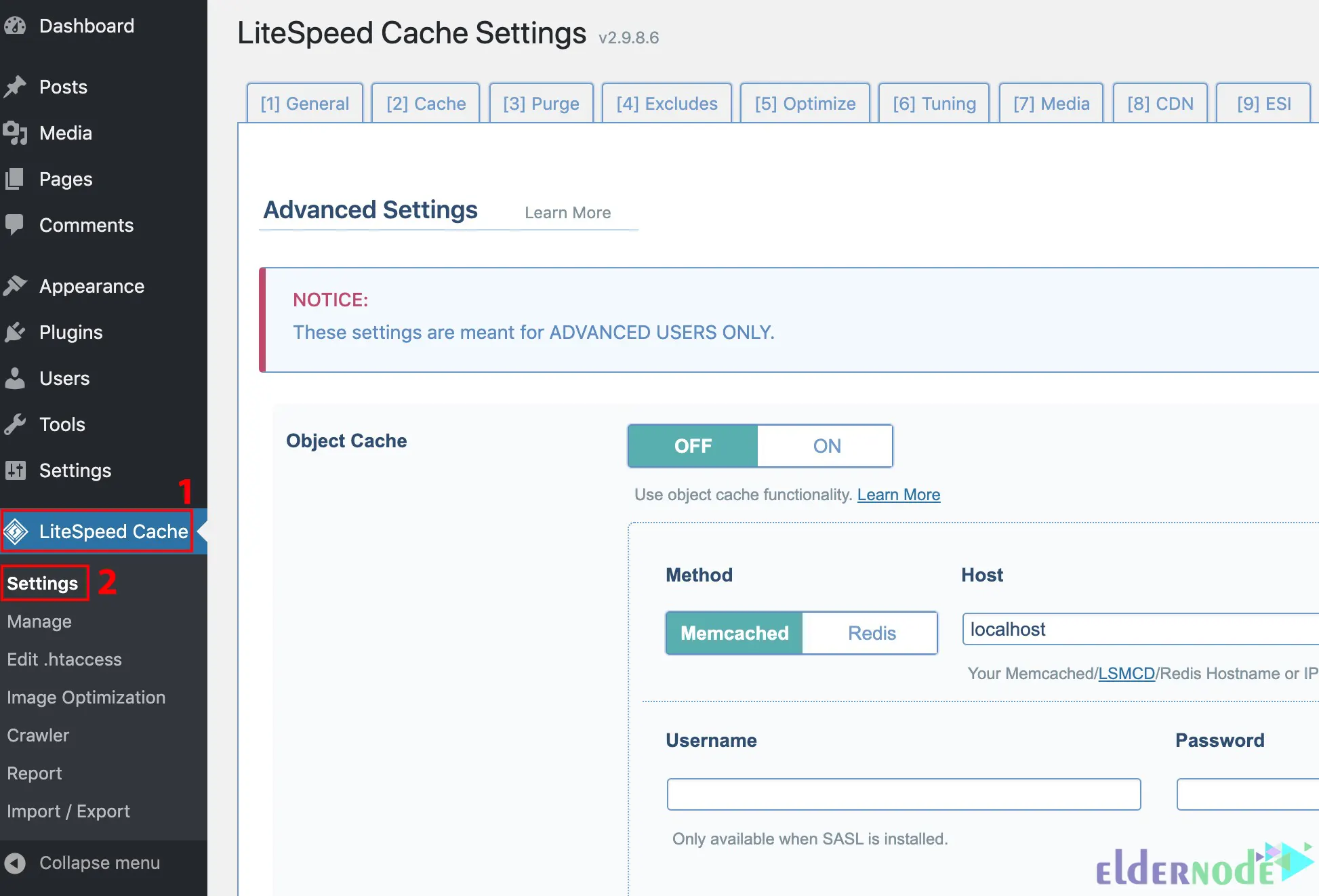
Task: Click the Collapse menu arrow icon
Action: pos(15,863)
